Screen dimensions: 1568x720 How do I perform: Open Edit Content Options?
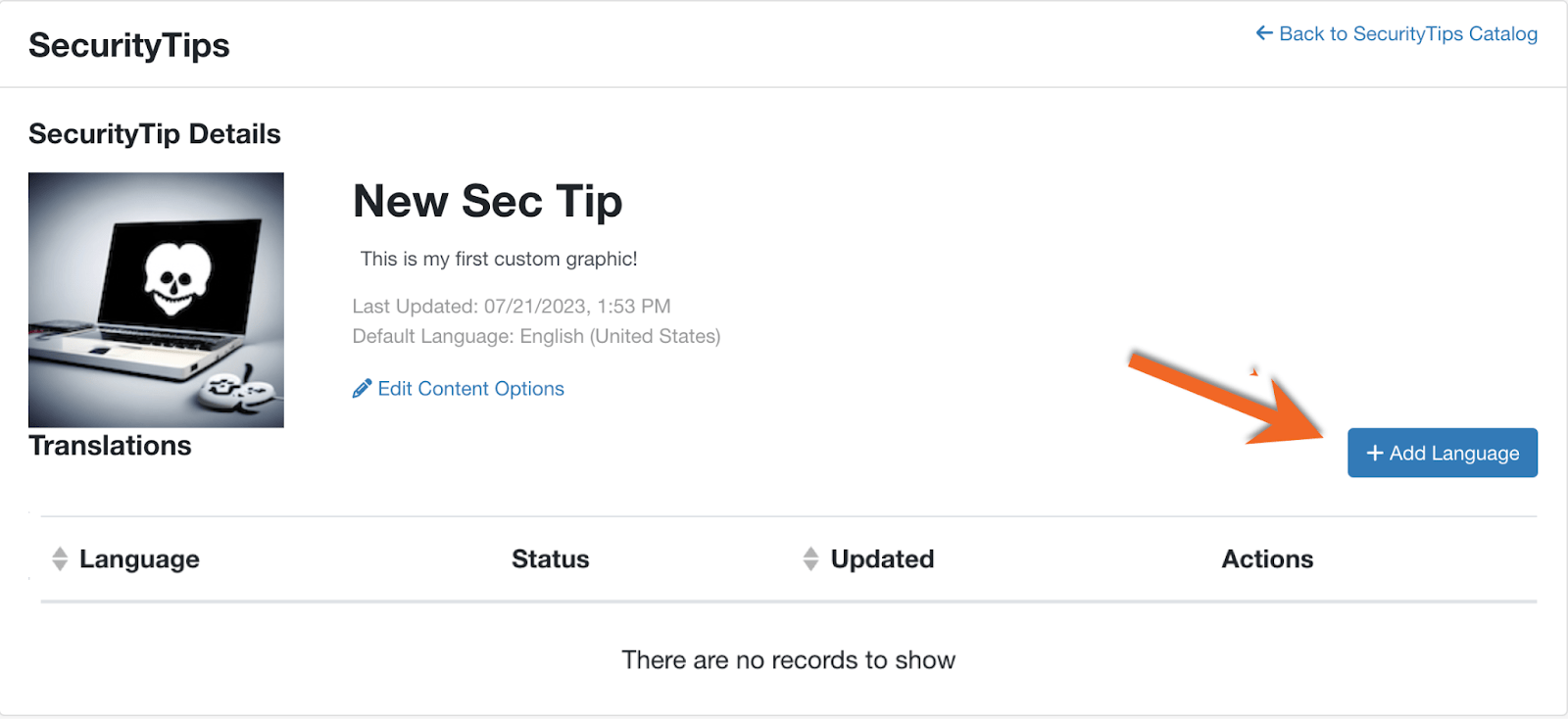[470, 389]
